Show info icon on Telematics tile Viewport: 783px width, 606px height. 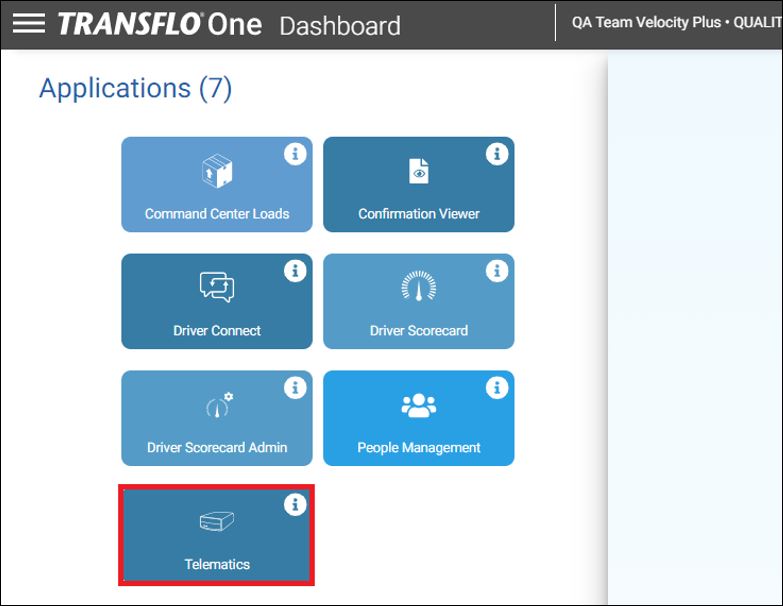295,504
